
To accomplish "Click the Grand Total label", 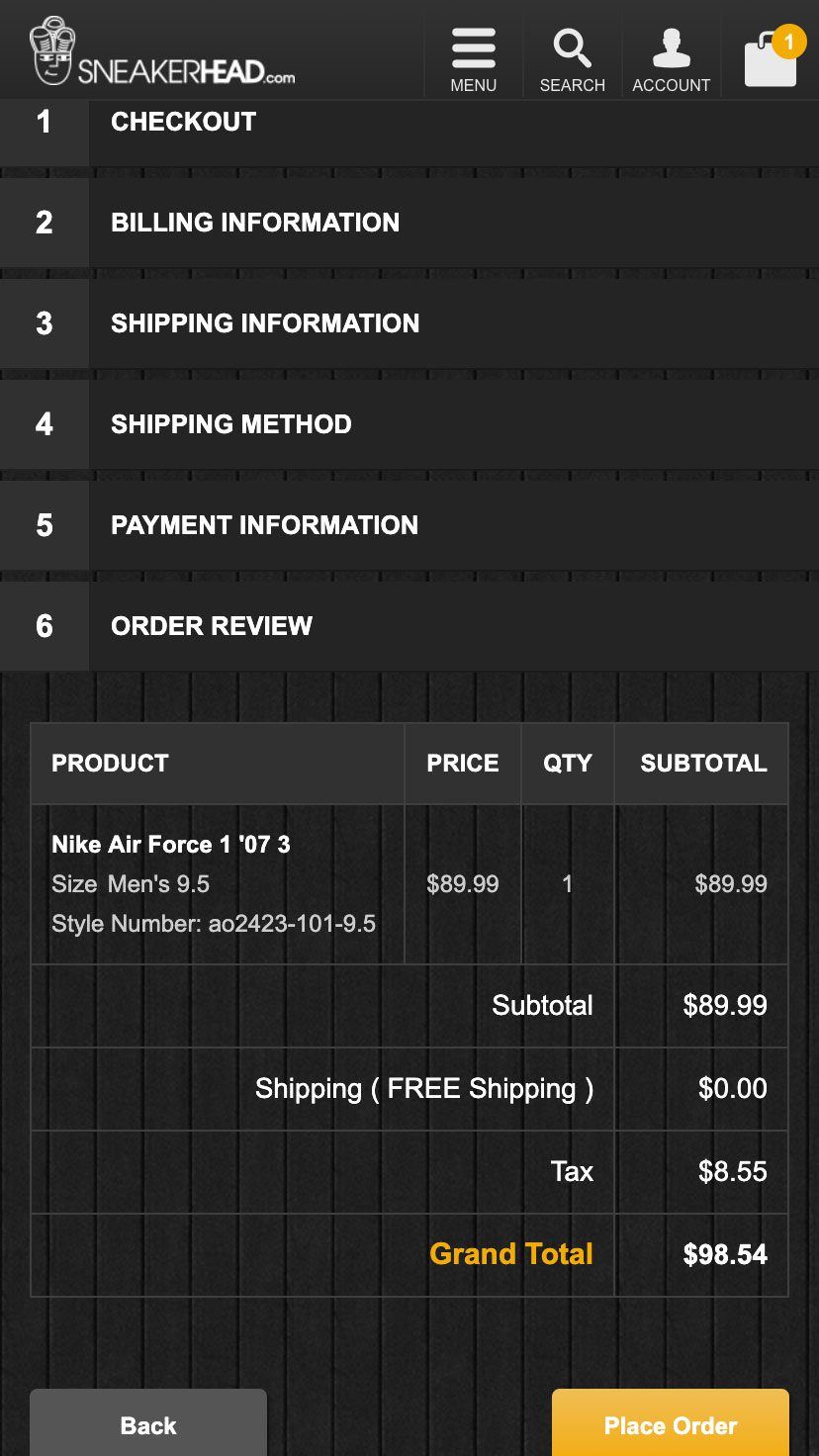I will coord(511,1254).
